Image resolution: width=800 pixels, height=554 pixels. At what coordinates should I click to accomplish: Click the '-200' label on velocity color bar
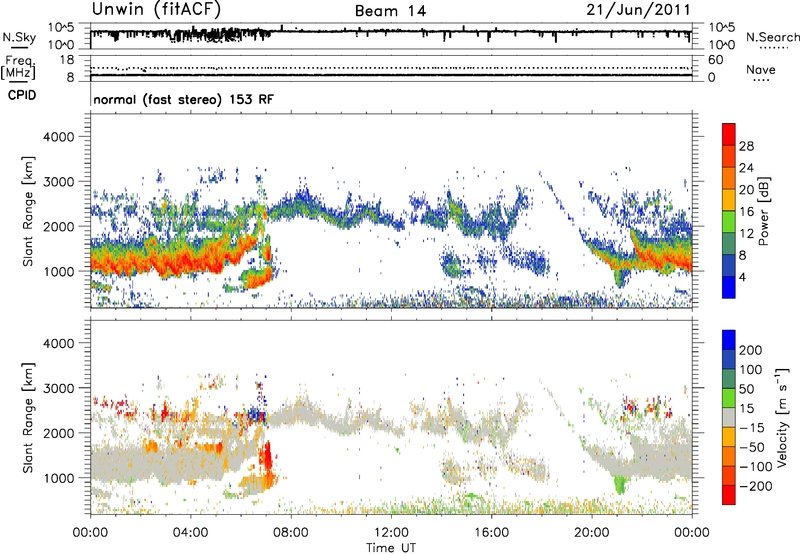point(756,486)
